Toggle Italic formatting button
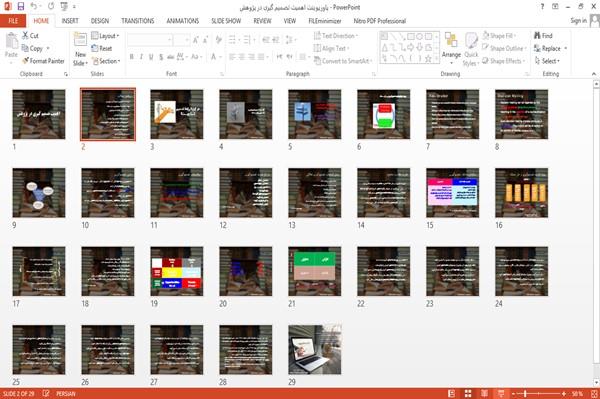This screenshot has height=399, width=600. click(141, 57)
